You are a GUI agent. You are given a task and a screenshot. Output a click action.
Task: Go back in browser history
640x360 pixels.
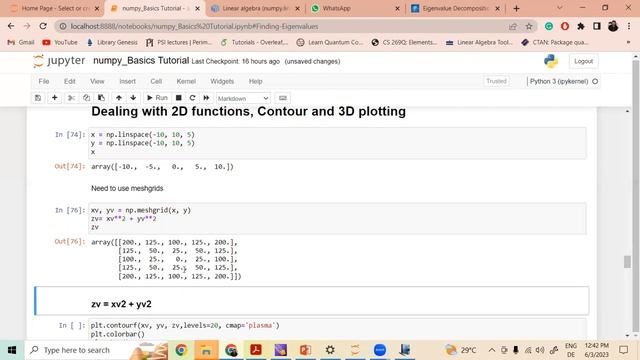(x=11, y=26)
